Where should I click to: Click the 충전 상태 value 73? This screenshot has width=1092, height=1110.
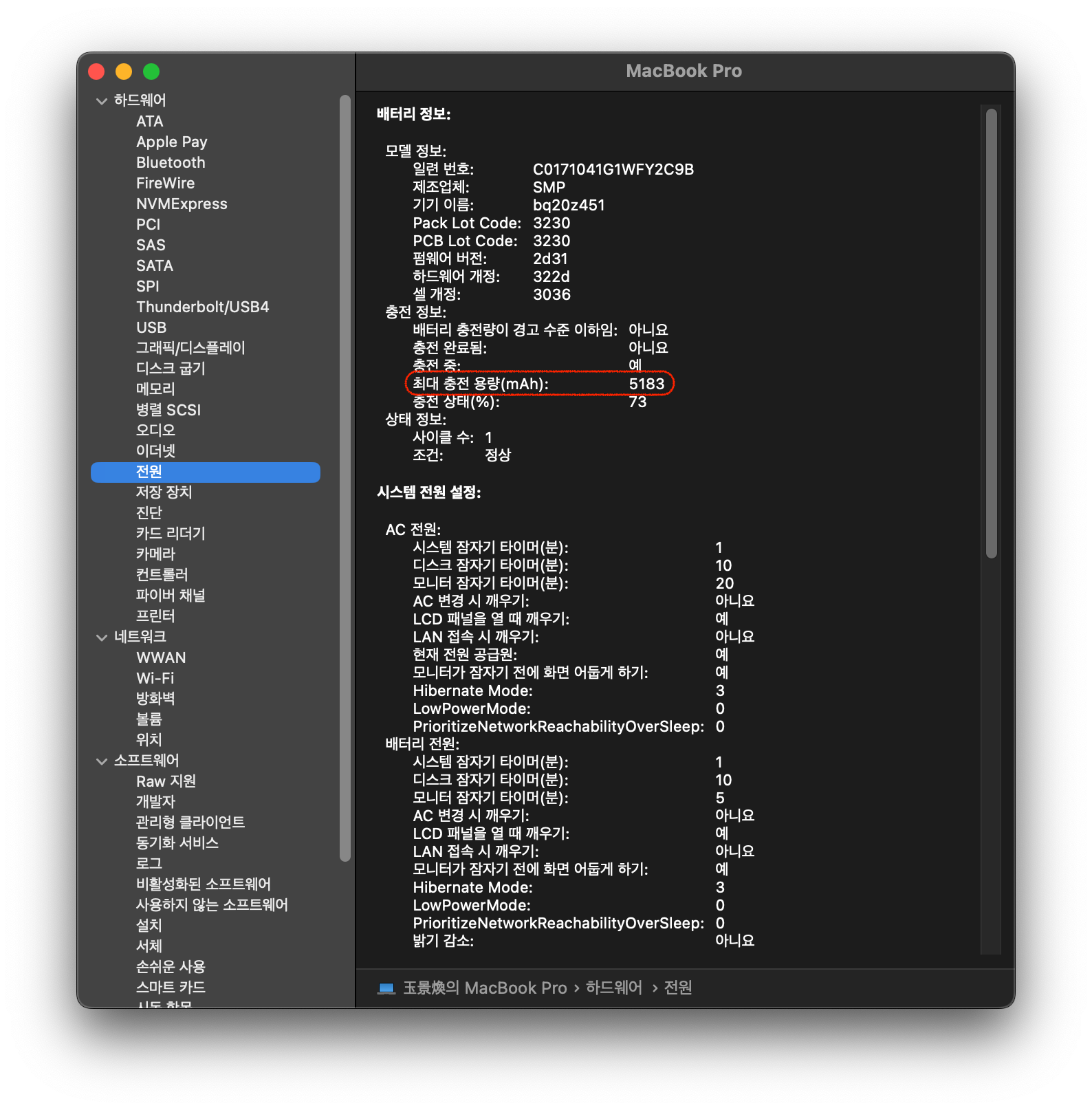tap(637, 402)
